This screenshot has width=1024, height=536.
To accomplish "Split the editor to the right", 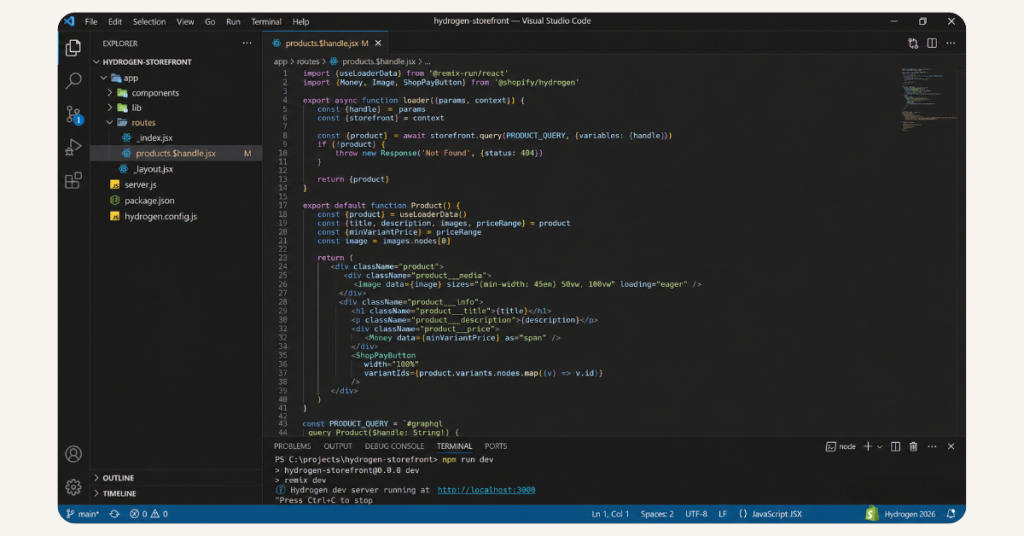I will (x=932, y=43).
